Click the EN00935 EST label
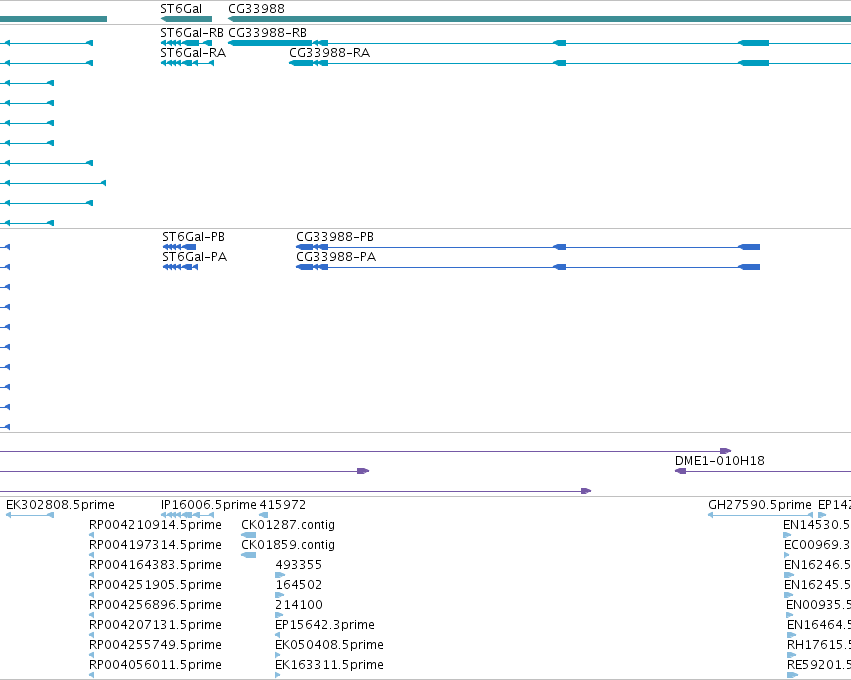This screenshot has width=851, height=680. [818, 605]
